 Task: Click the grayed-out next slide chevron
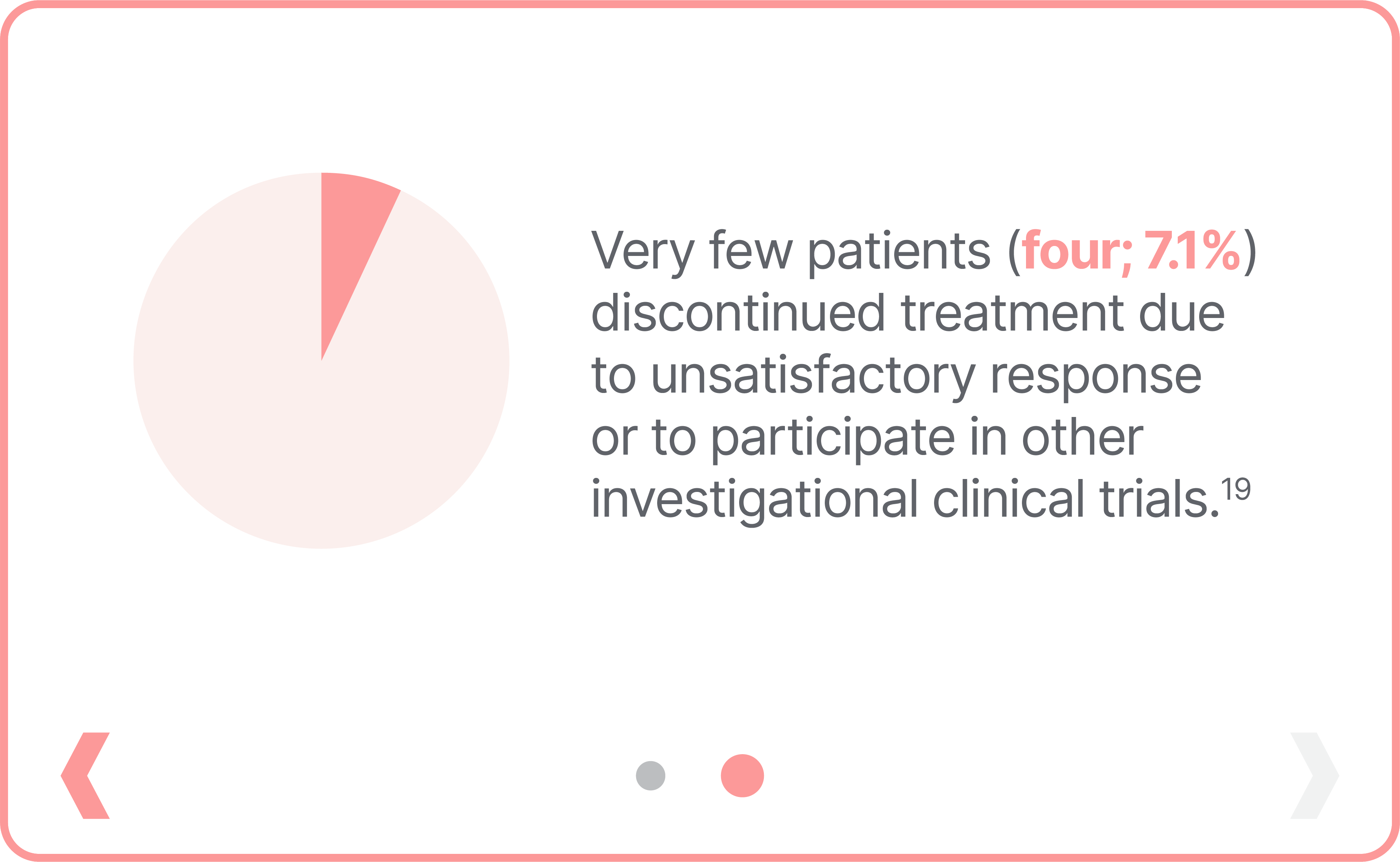pos(1314,775)
